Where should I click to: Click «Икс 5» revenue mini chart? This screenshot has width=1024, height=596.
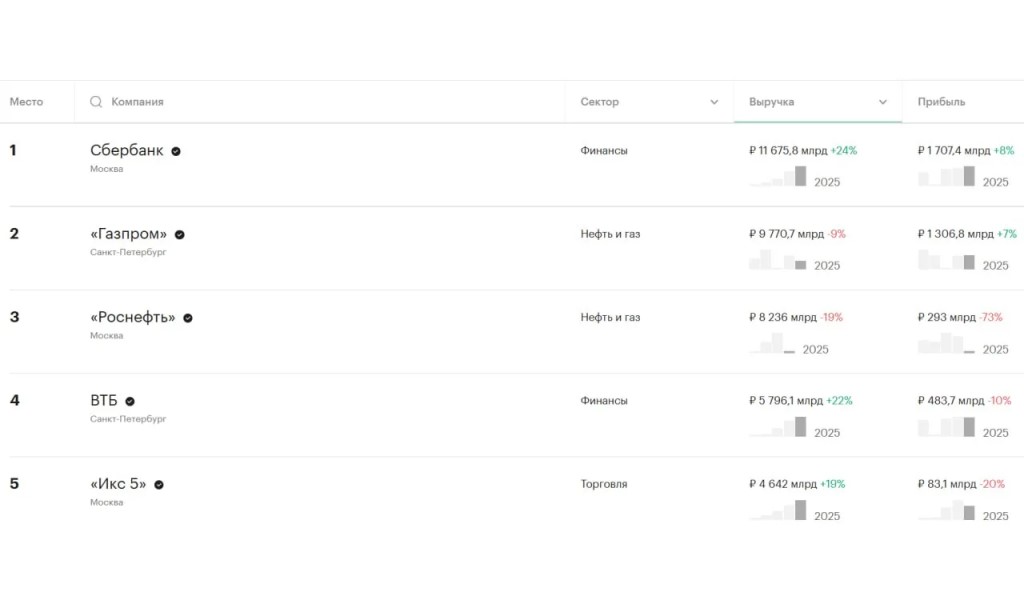[x=778, y=510]
